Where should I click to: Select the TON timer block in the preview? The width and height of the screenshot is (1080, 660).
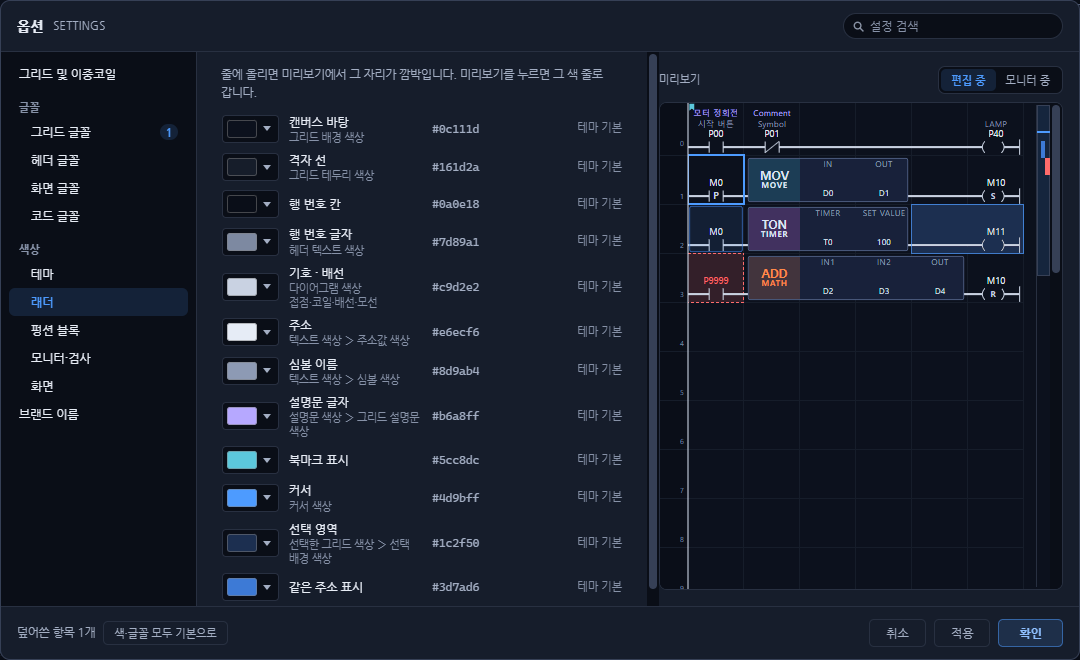tap(827, 229)
